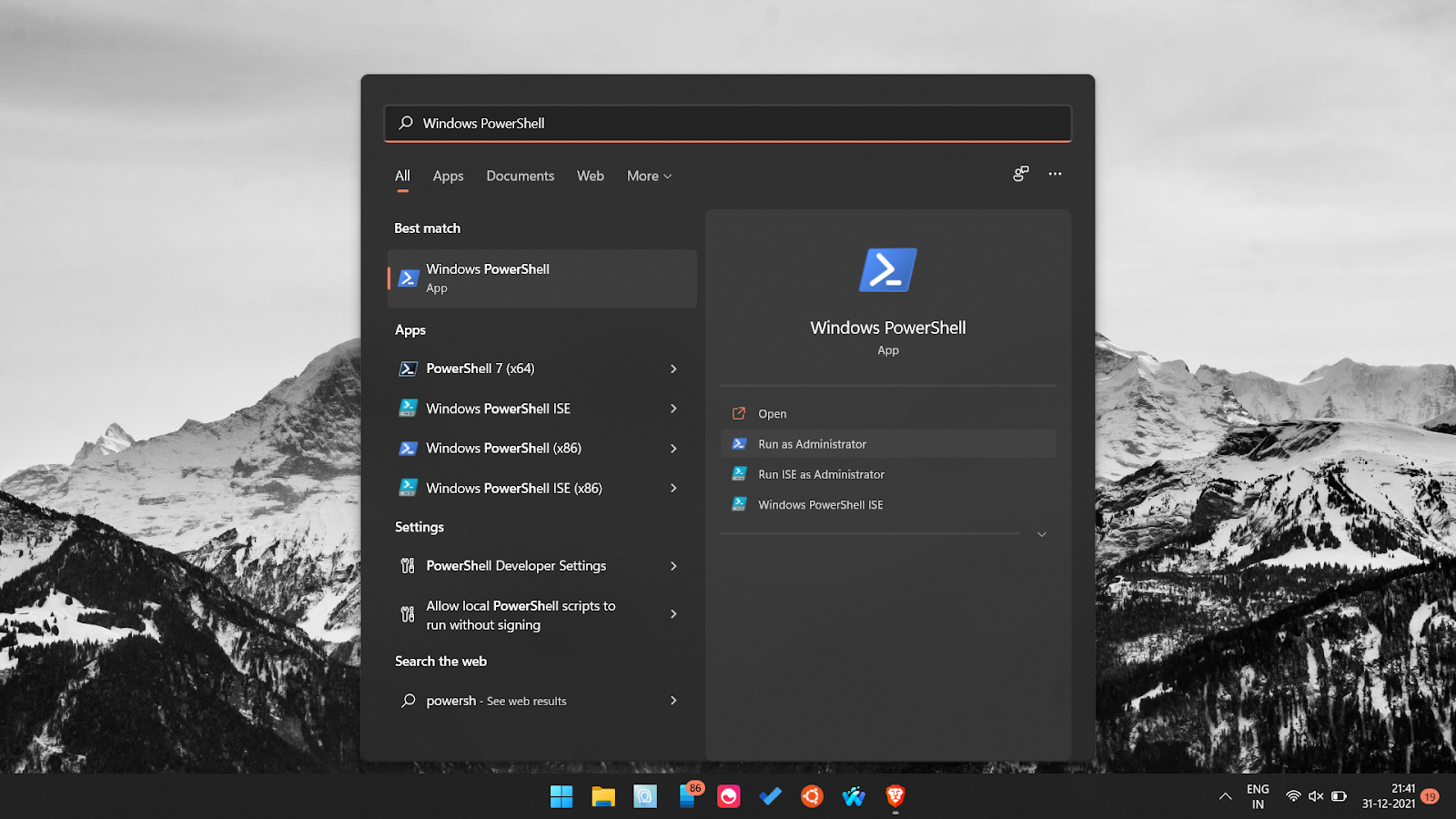
Task: Switch to the Apps tab
Action: [448, 176]
